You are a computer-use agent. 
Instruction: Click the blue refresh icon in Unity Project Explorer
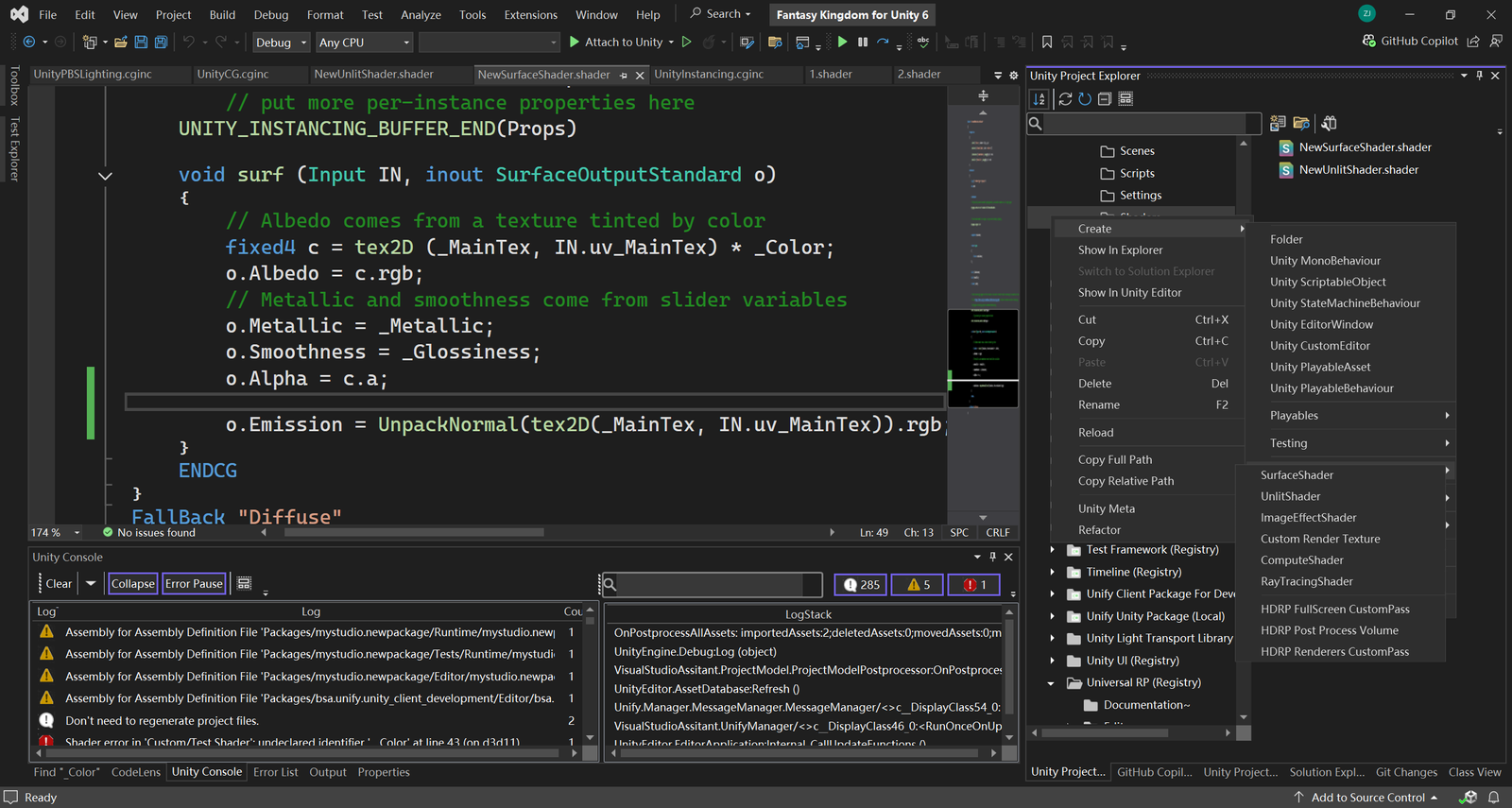pos(1085,98)
